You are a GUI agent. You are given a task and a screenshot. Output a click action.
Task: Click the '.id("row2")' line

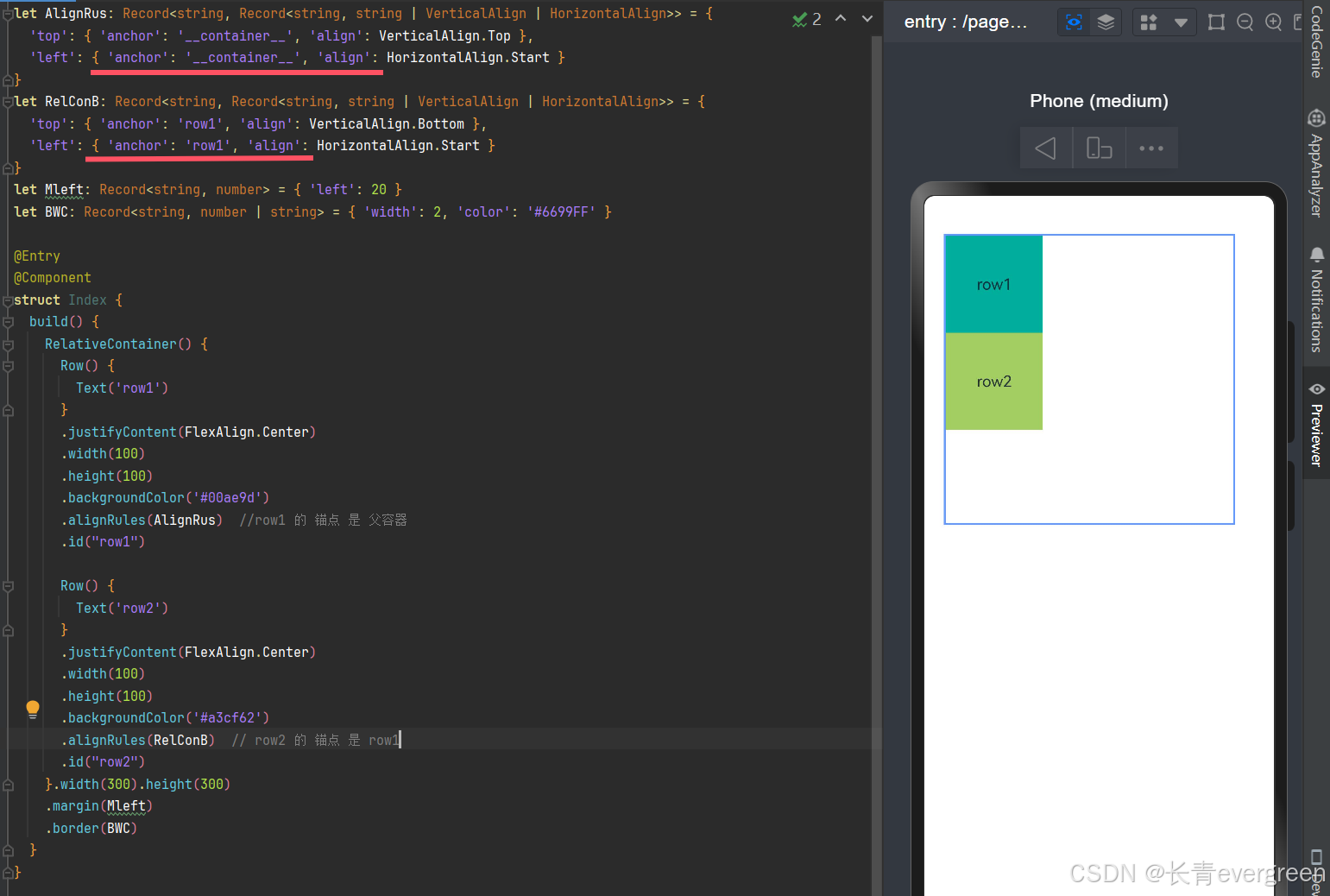pyautogui.click(x=103, y=761)
